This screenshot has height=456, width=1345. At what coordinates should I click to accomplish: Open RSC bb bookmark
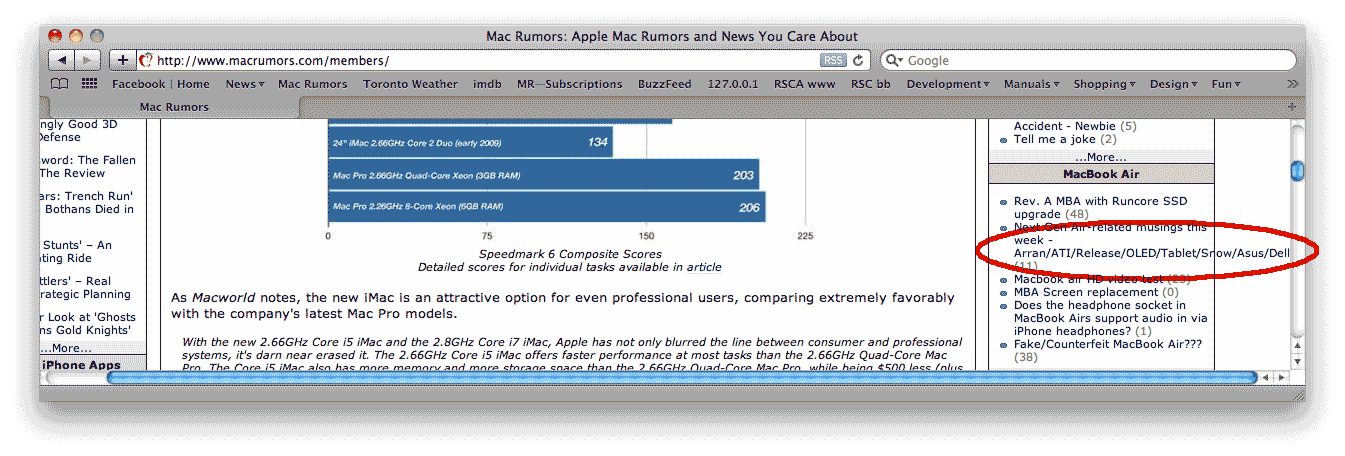pos(870,84)
